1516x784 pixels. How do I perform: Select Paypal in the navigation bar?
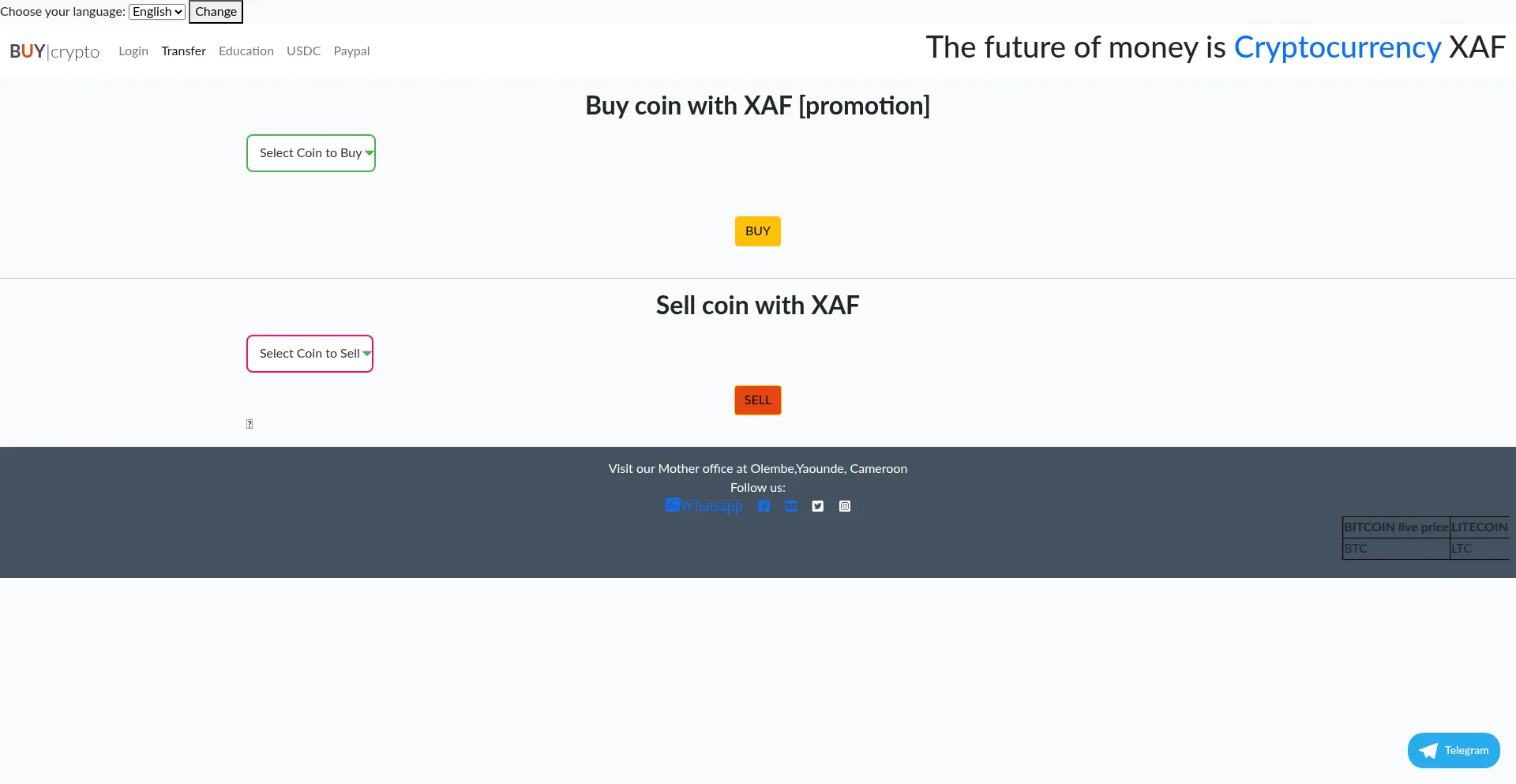(x=351, y=51)
